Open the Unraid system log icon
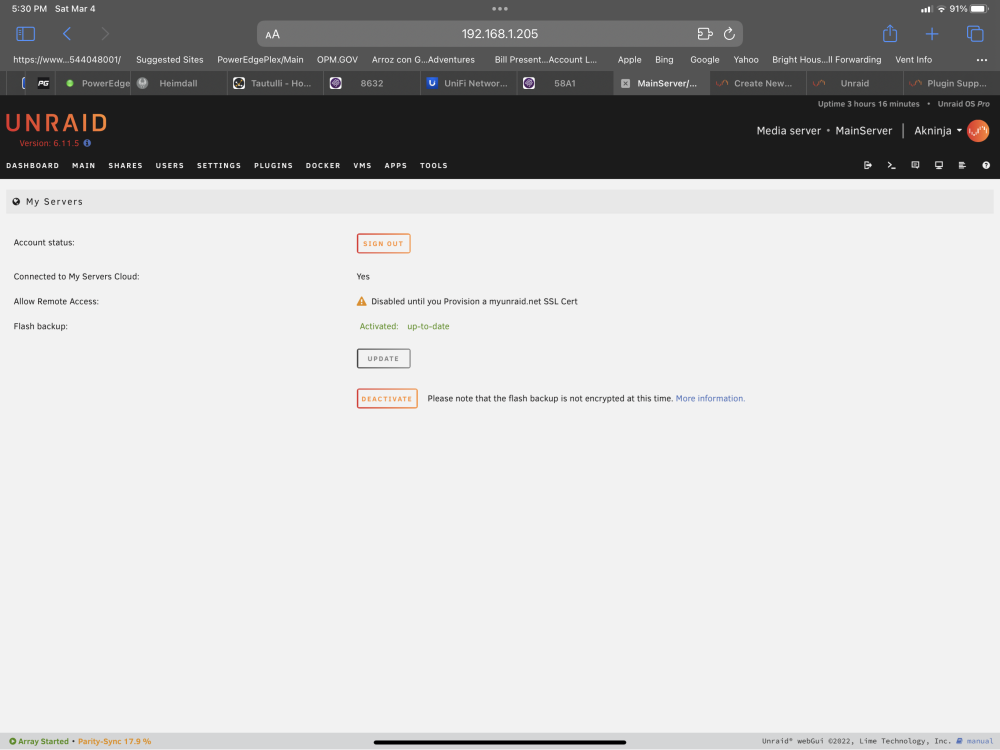The height and width of the screenshot is (750, 1000). pyautogui.click(x=962, y=165)
